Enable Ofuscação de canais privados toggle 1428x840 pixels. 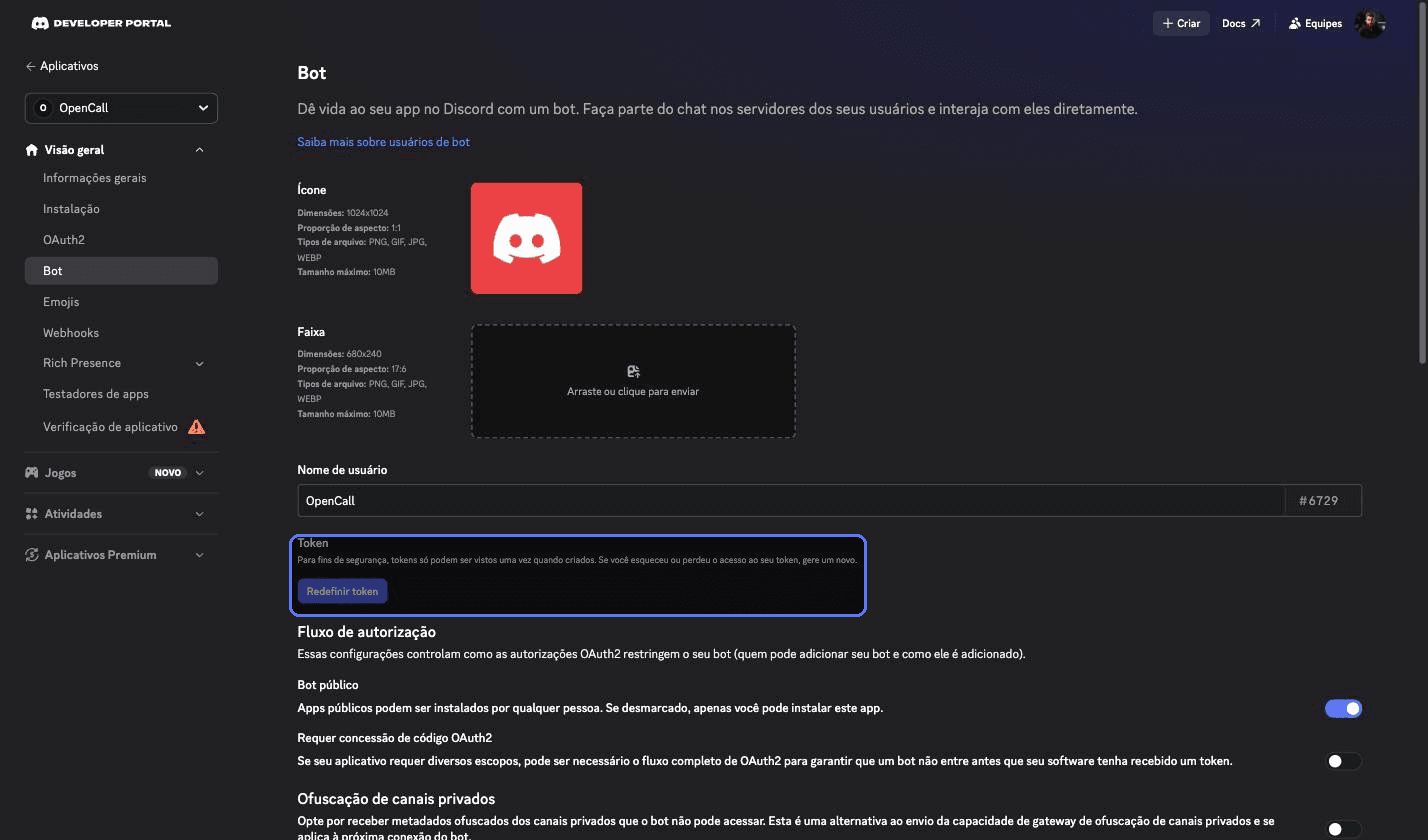pos(1343,829)
